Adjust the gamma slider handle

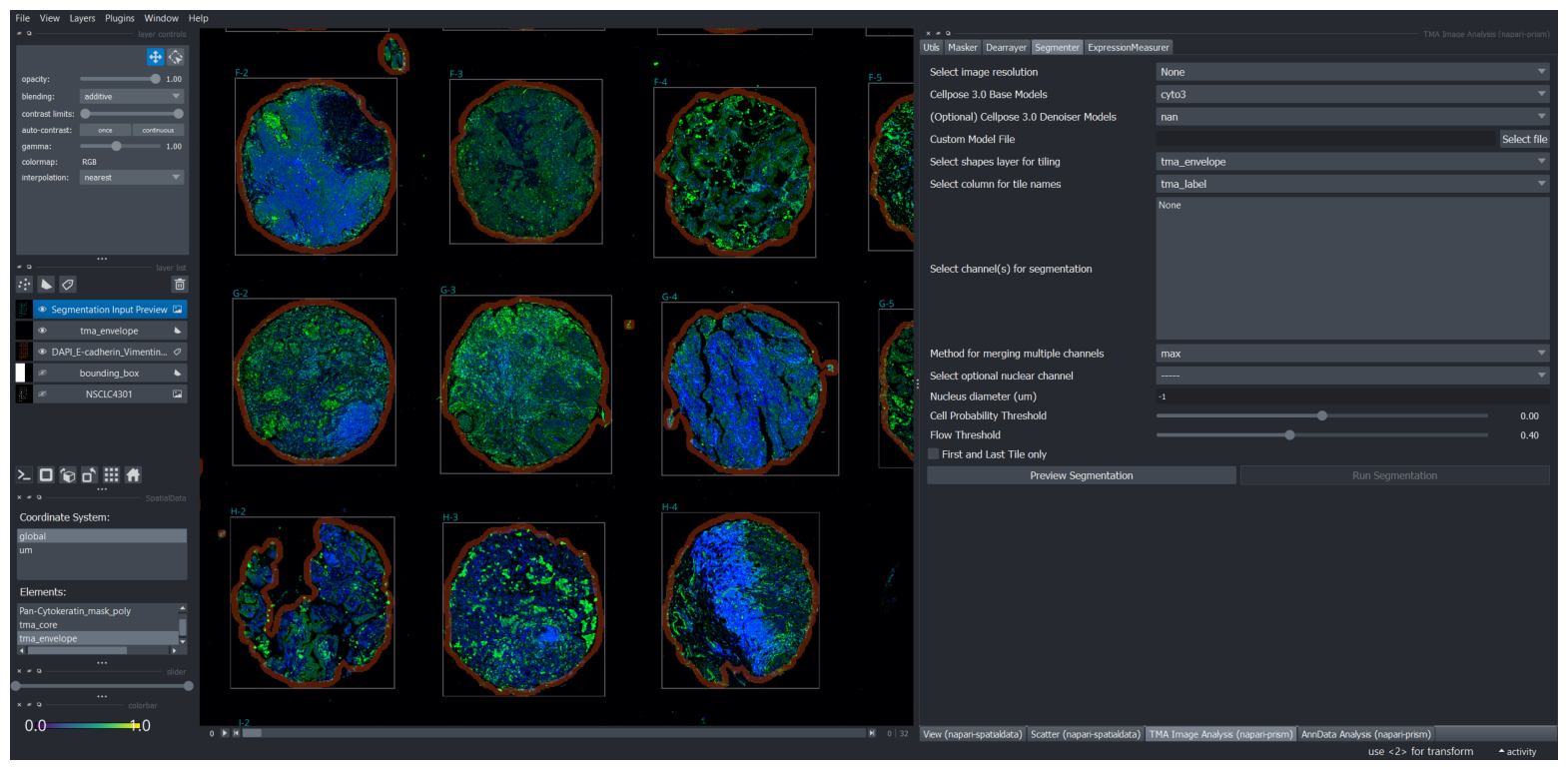117,146
